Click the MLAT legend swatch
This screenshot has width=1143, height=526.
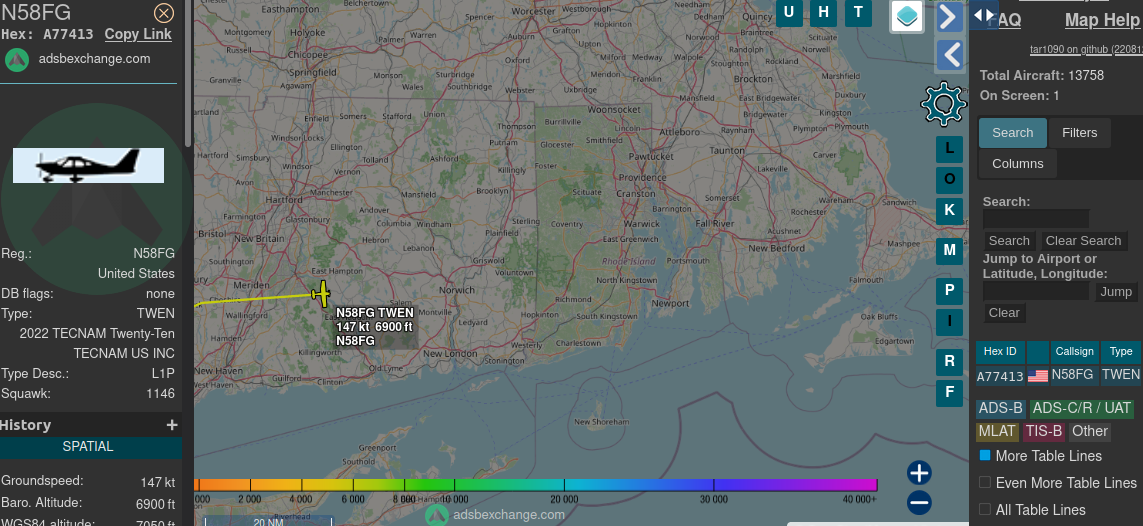tap(996, 431)
